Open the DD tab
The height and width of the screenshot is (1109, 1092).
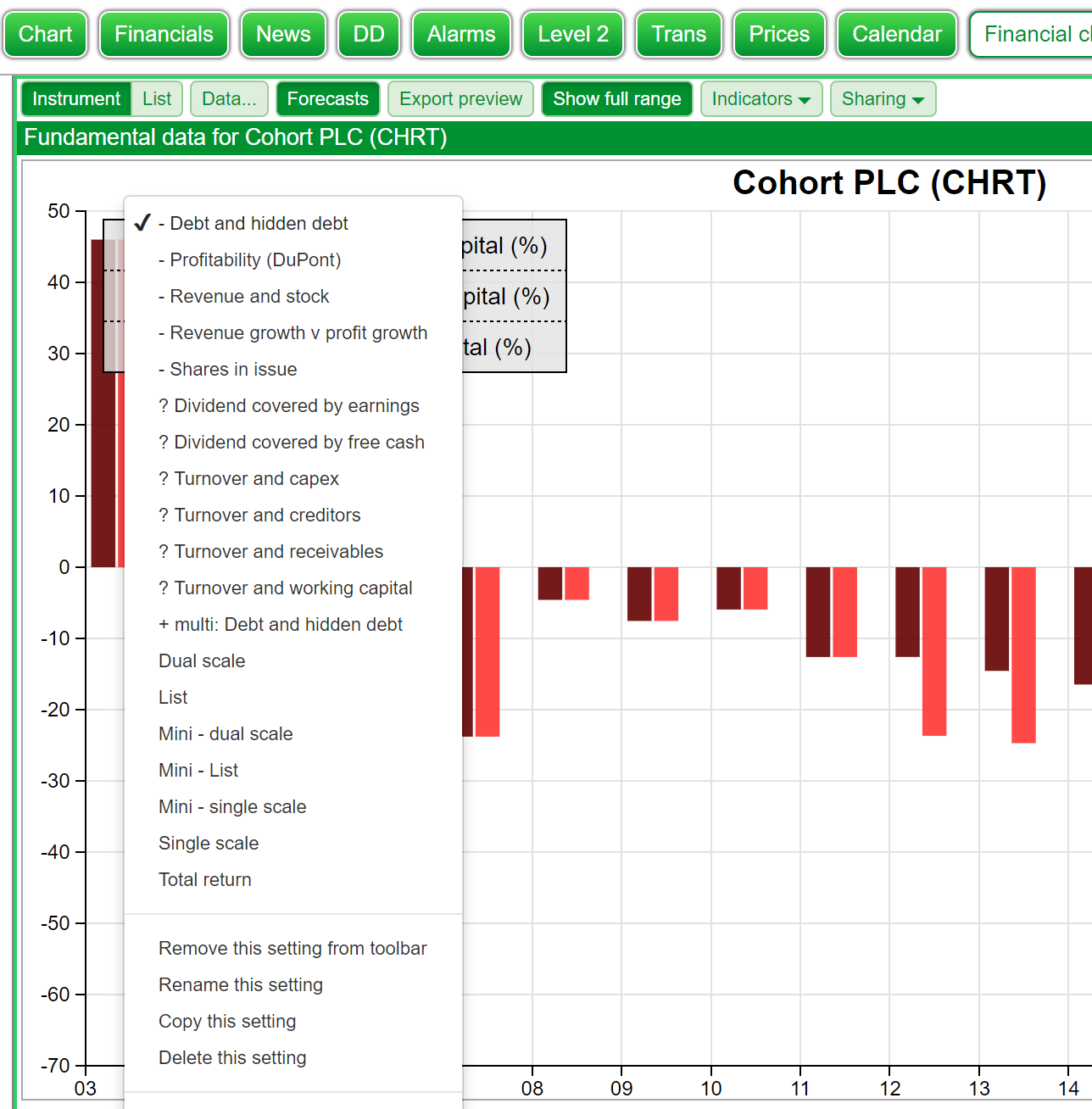369,34
